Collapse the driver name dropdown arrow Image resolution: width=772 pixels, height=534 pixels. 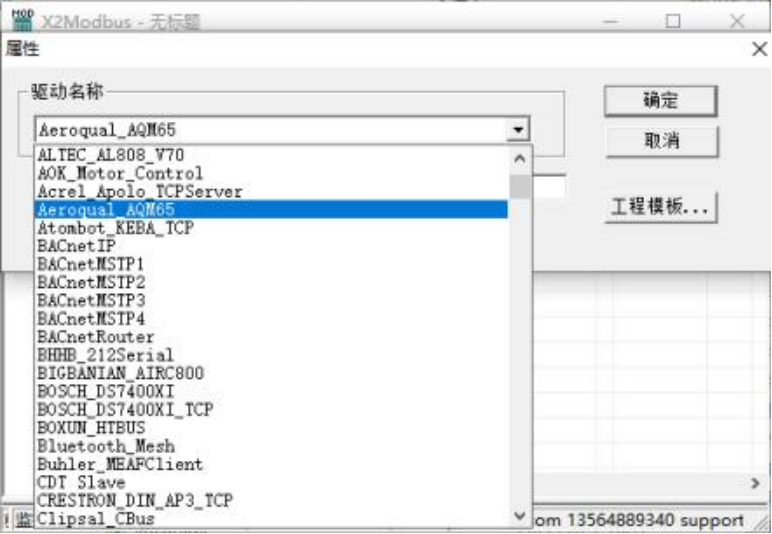pos(518,130)
